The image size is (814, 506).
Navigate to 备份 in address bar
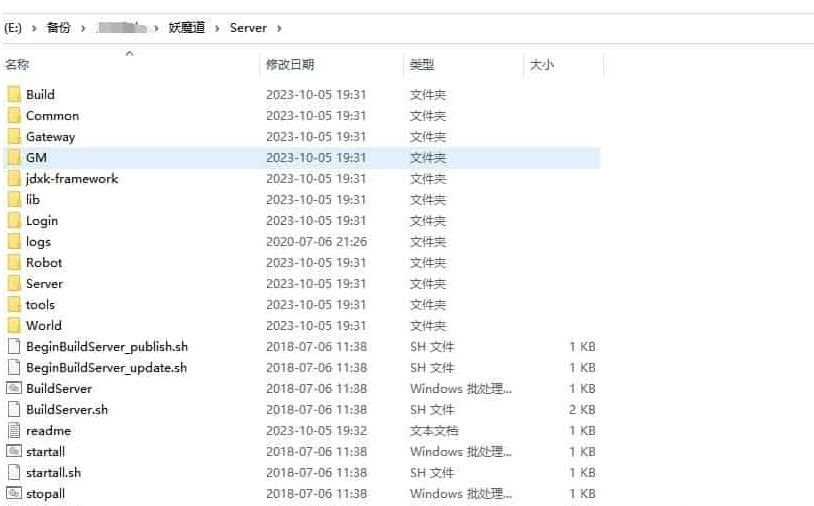(58, 28)
